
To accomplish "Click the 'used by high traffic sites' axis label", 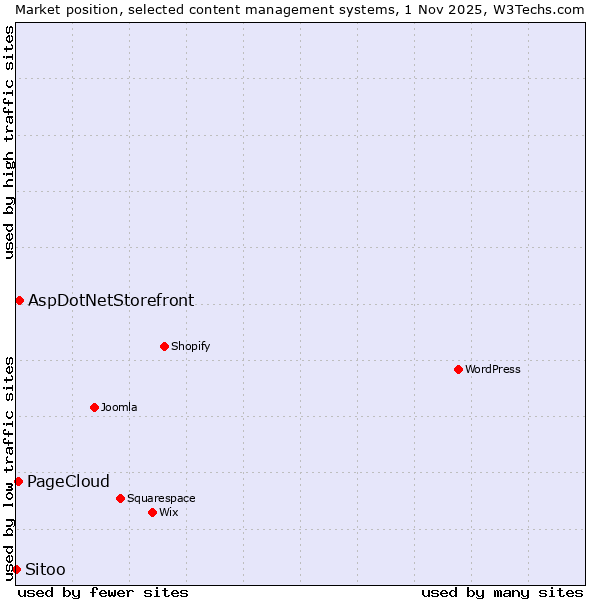I will pos(9,142).
